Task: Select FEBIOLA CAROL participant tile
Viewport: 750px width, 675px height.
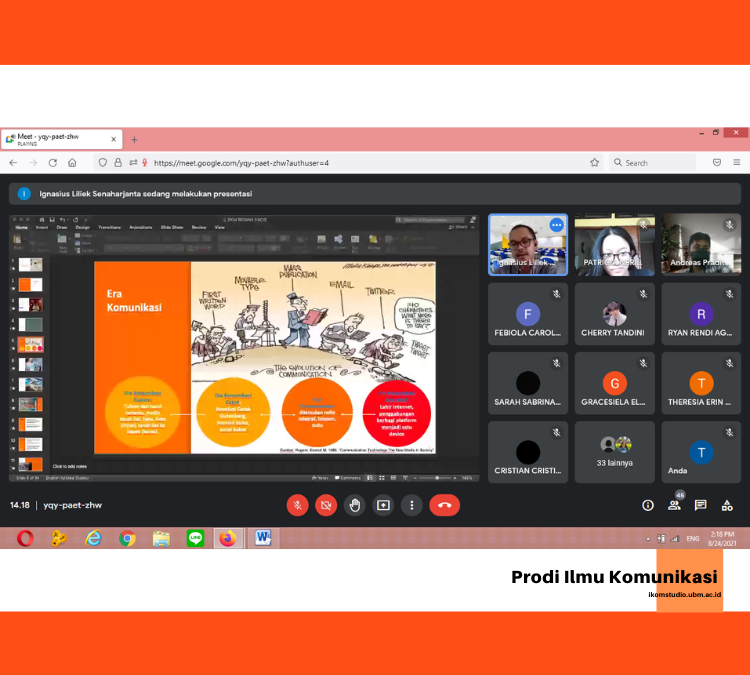Action: pos(528,314)
